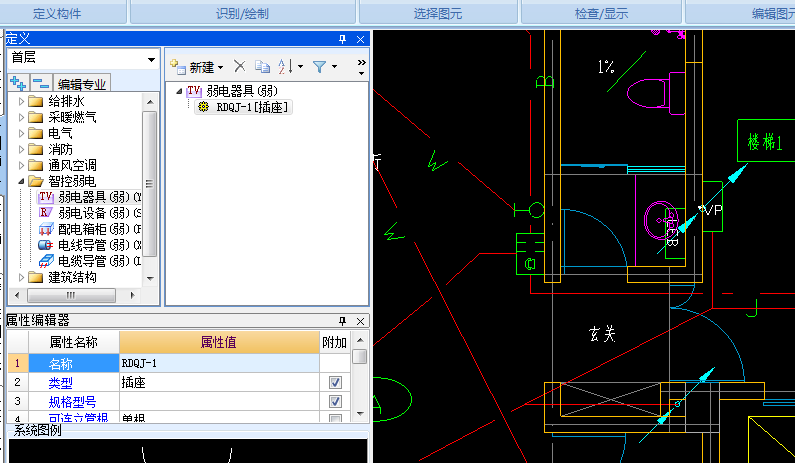Image resolution: width=795 pixels, height=463 pixels.
Task: Click the copy component icon
Action: (x=262, y=66)
